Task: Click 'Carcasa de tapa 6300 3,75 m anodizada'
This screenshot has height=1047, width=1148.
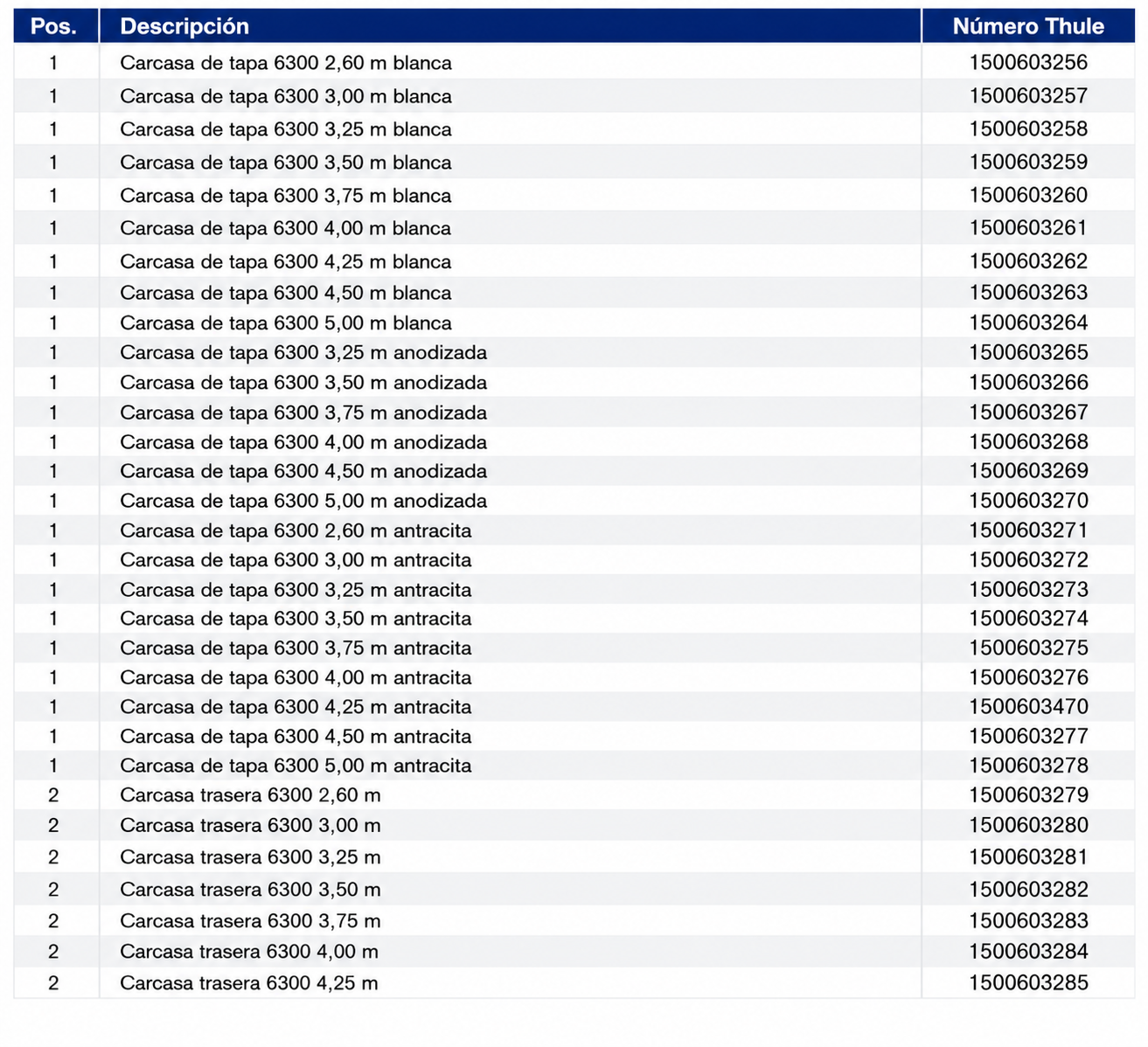Action: point(303,413)
